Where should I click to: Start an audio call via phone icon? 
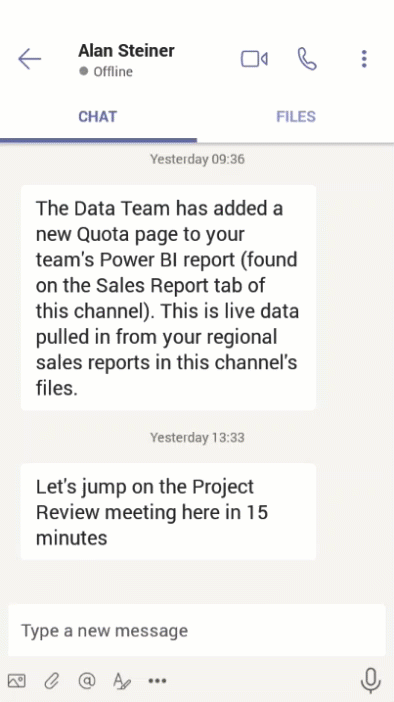[307, 59]
